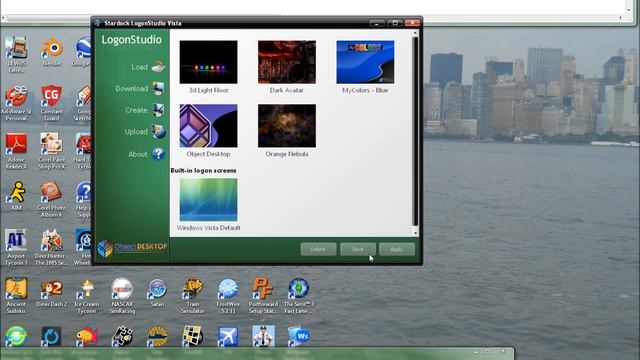Launch Train Simulator from desktop
Image resolution: width=640 pixels, height=360 pixels.
[x=193, y=296]
